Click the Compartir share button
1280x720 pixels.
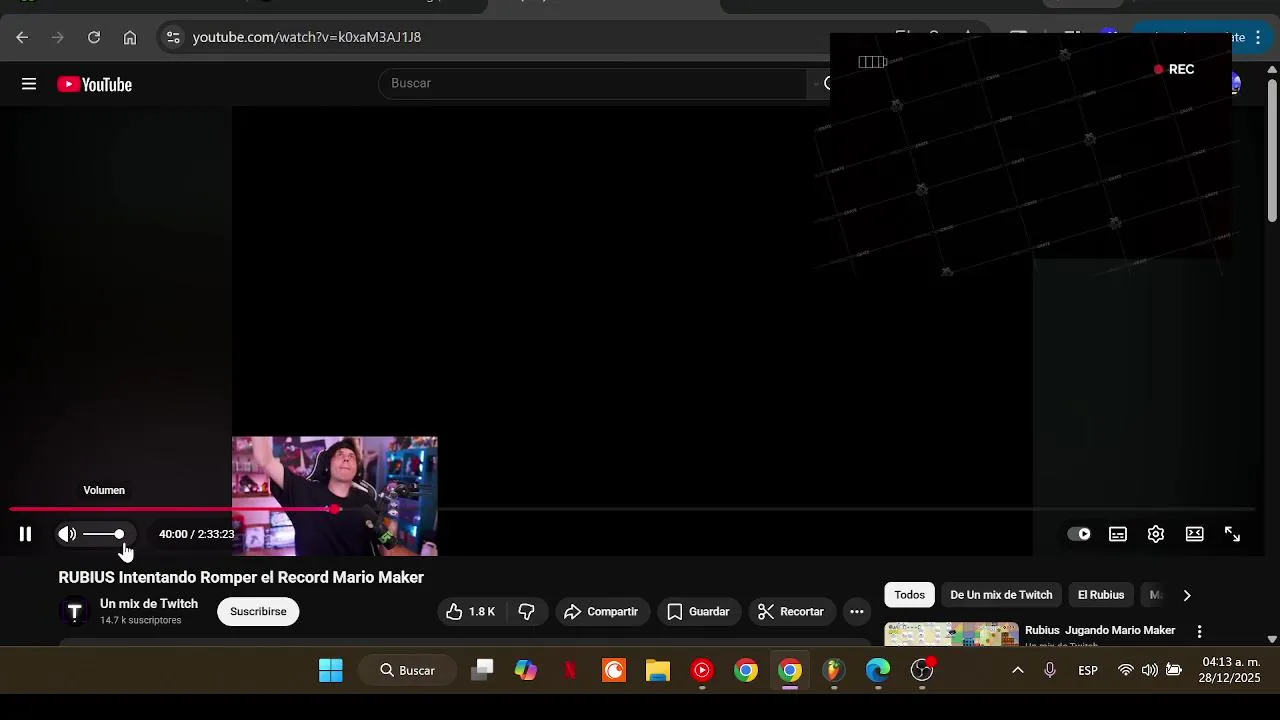[601, 611]
